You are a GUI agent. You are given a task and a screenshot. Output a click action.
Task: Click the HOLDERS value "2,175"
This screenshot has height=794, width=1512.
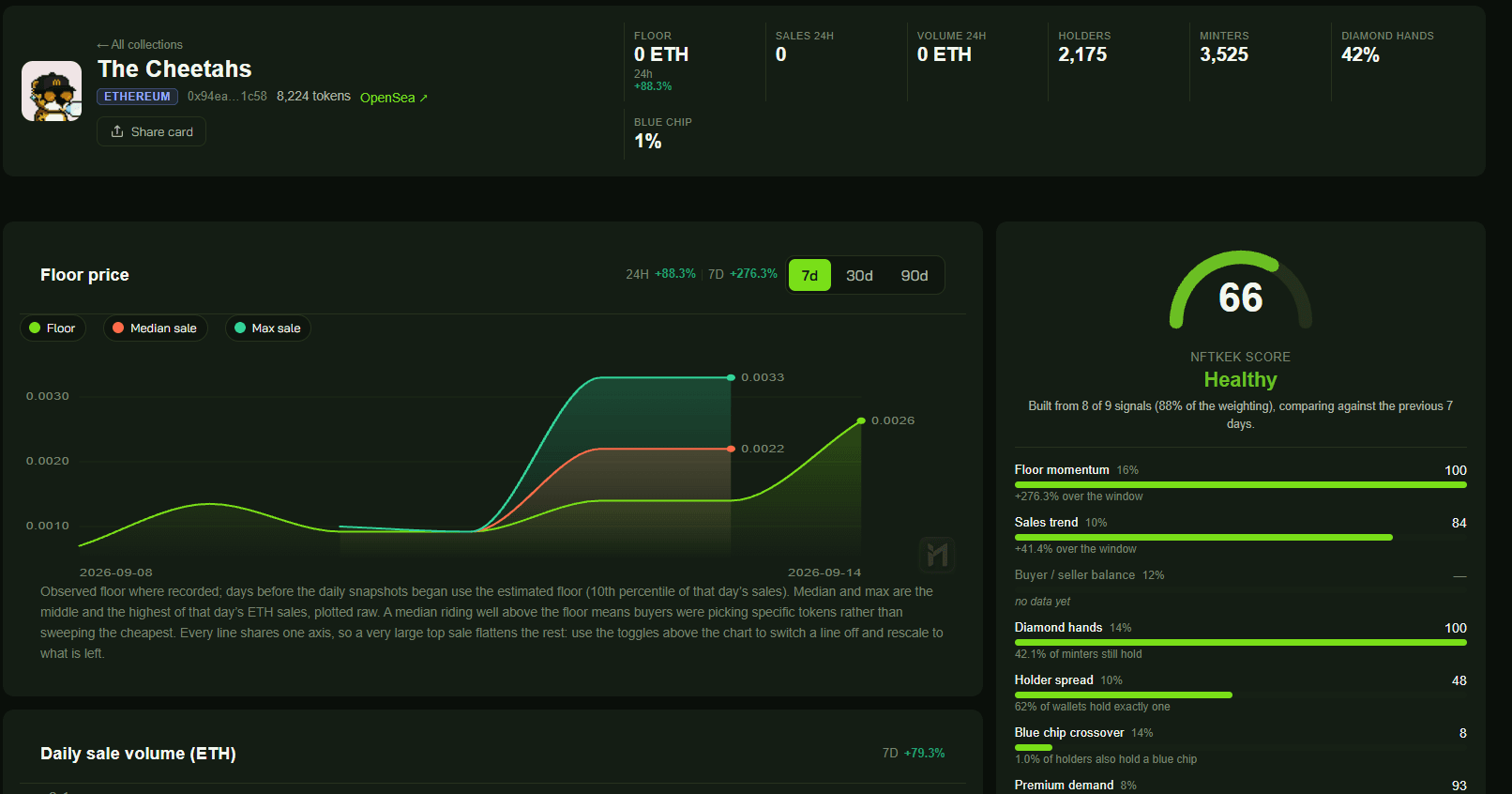(1082, 54)
